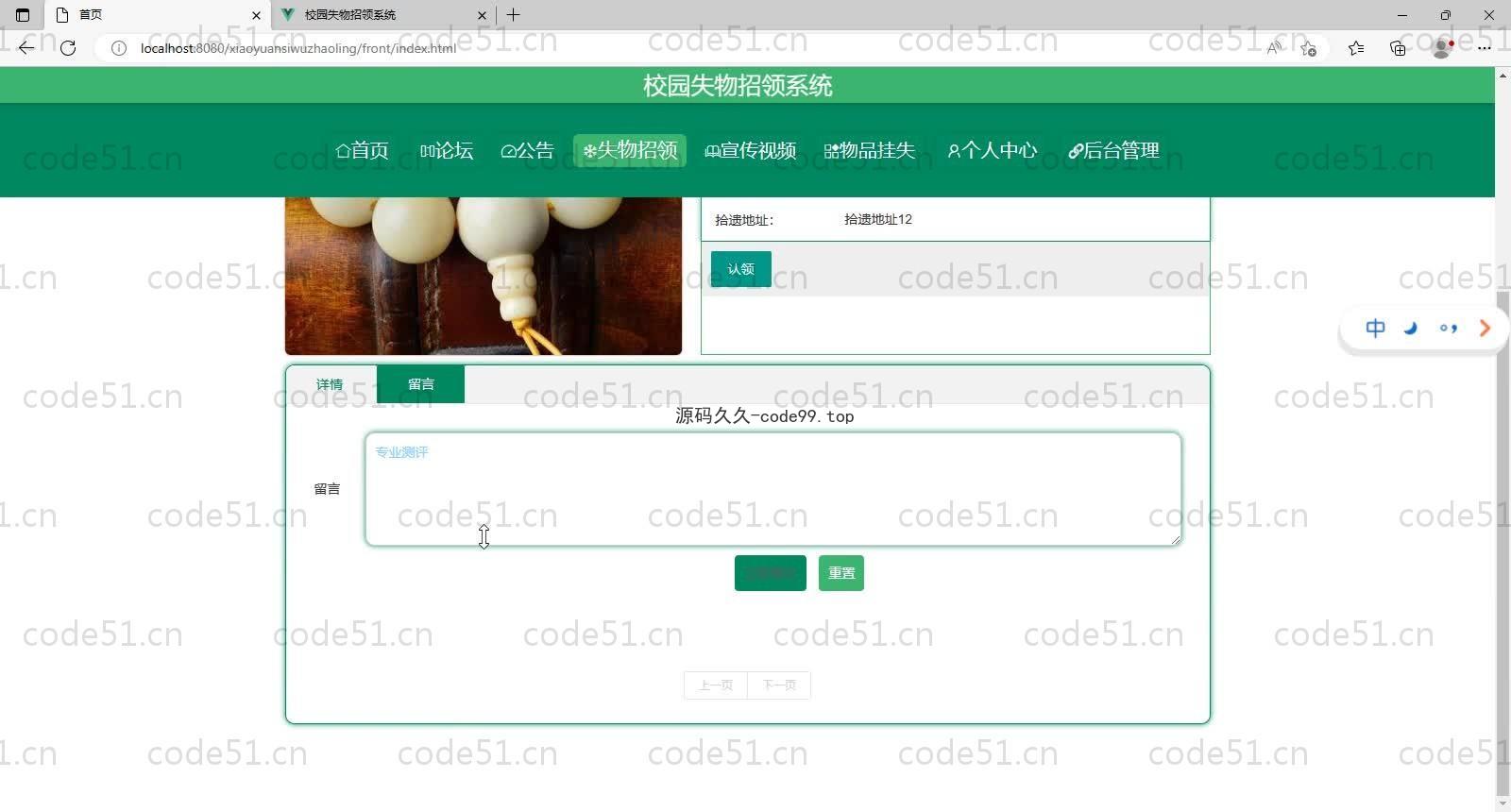Open the browser favorites list

click(x=1356, y=48)
